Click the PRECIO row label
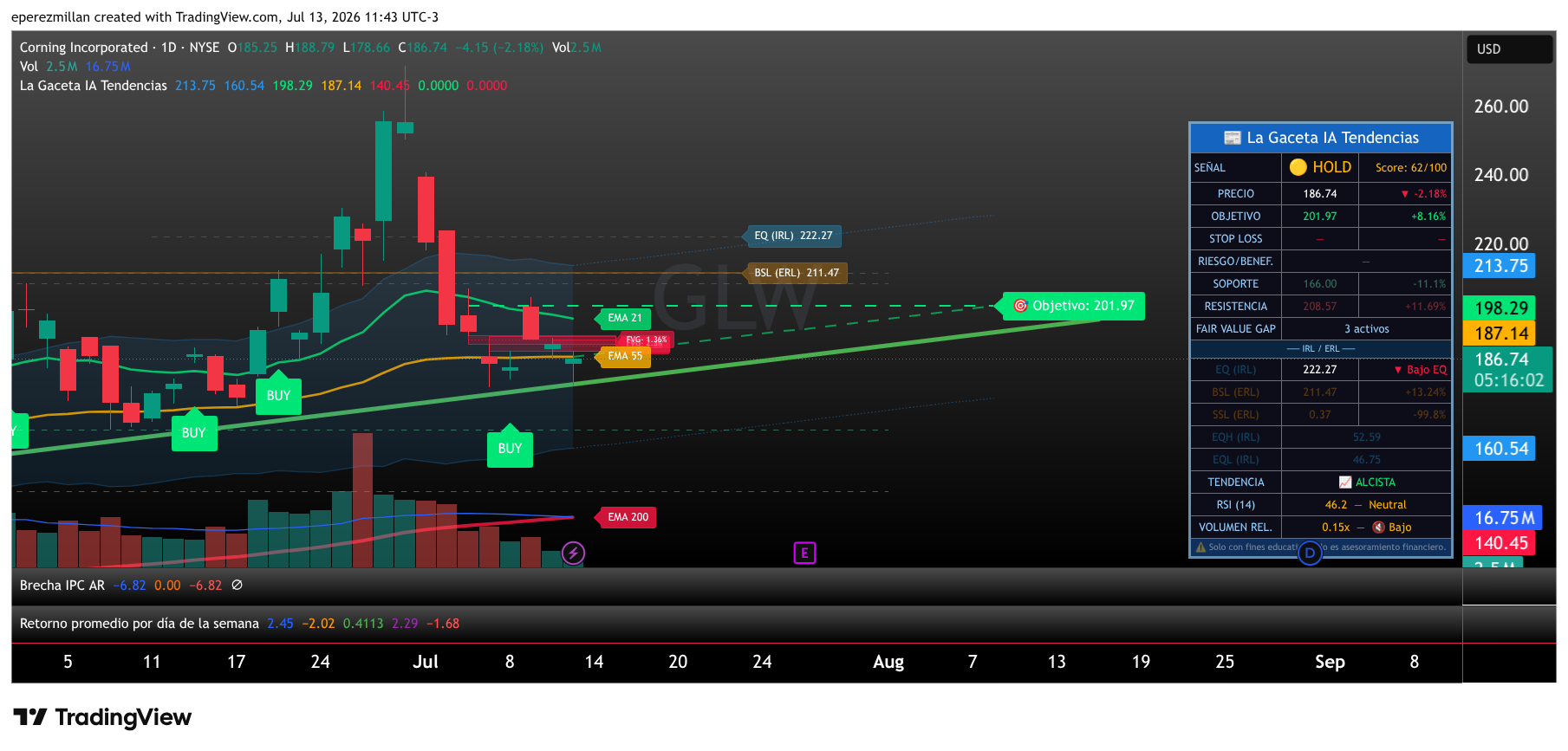This screenshot has width=1568, height=751. pos(1235,194)
